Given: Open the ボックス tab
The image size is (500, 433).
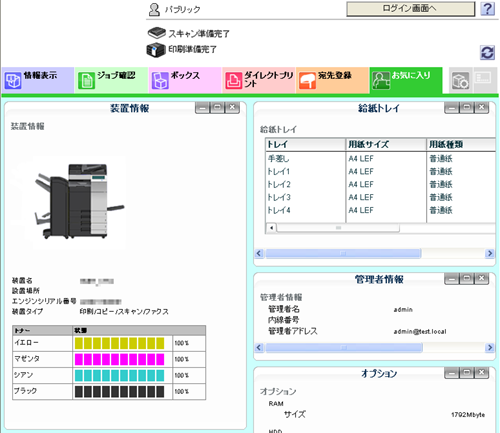Looking at the screenshot, I should [x=185, y=80].
